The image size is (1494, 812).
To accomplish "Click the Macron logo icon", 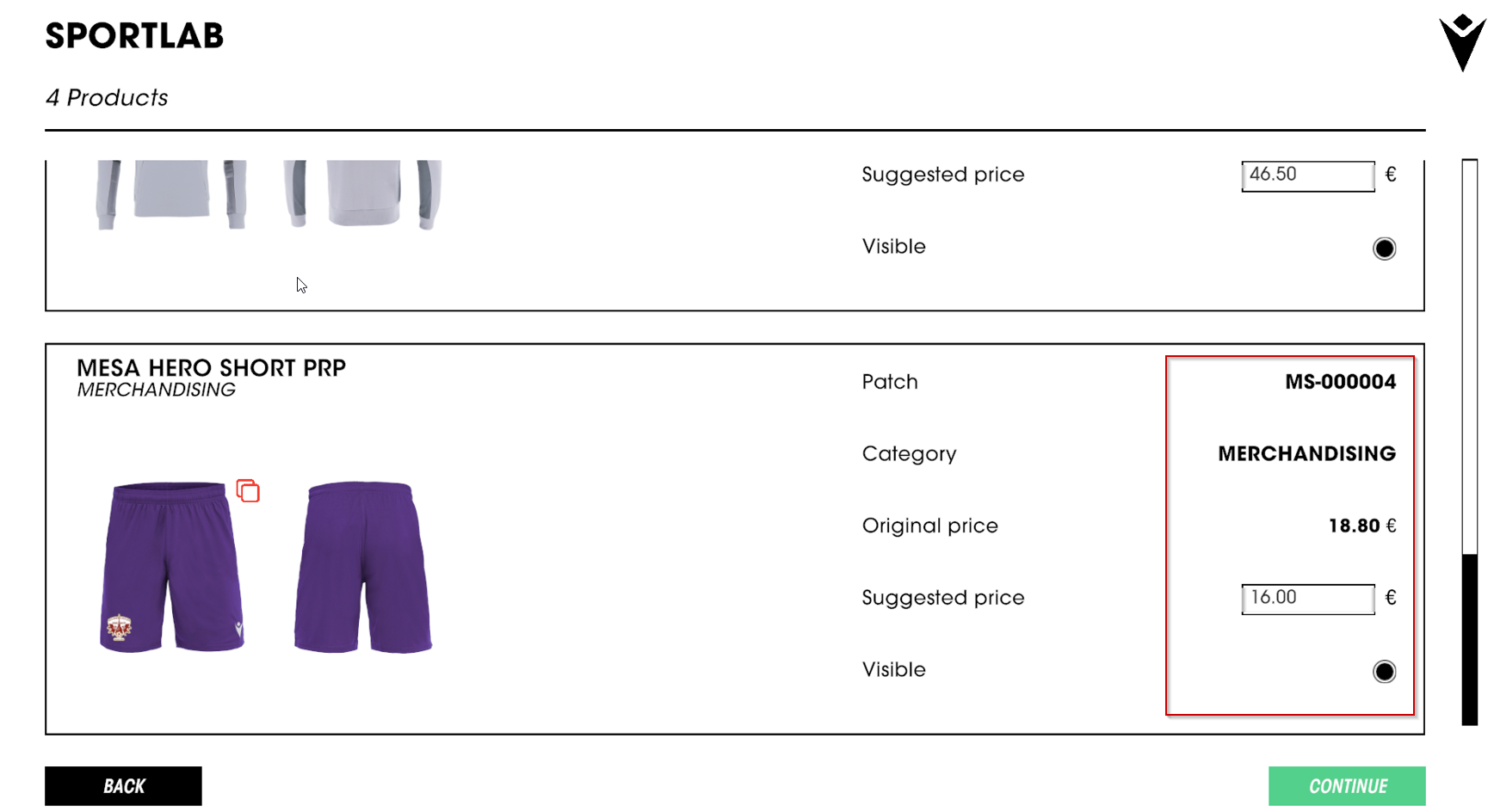I will tap(1461, 42).
